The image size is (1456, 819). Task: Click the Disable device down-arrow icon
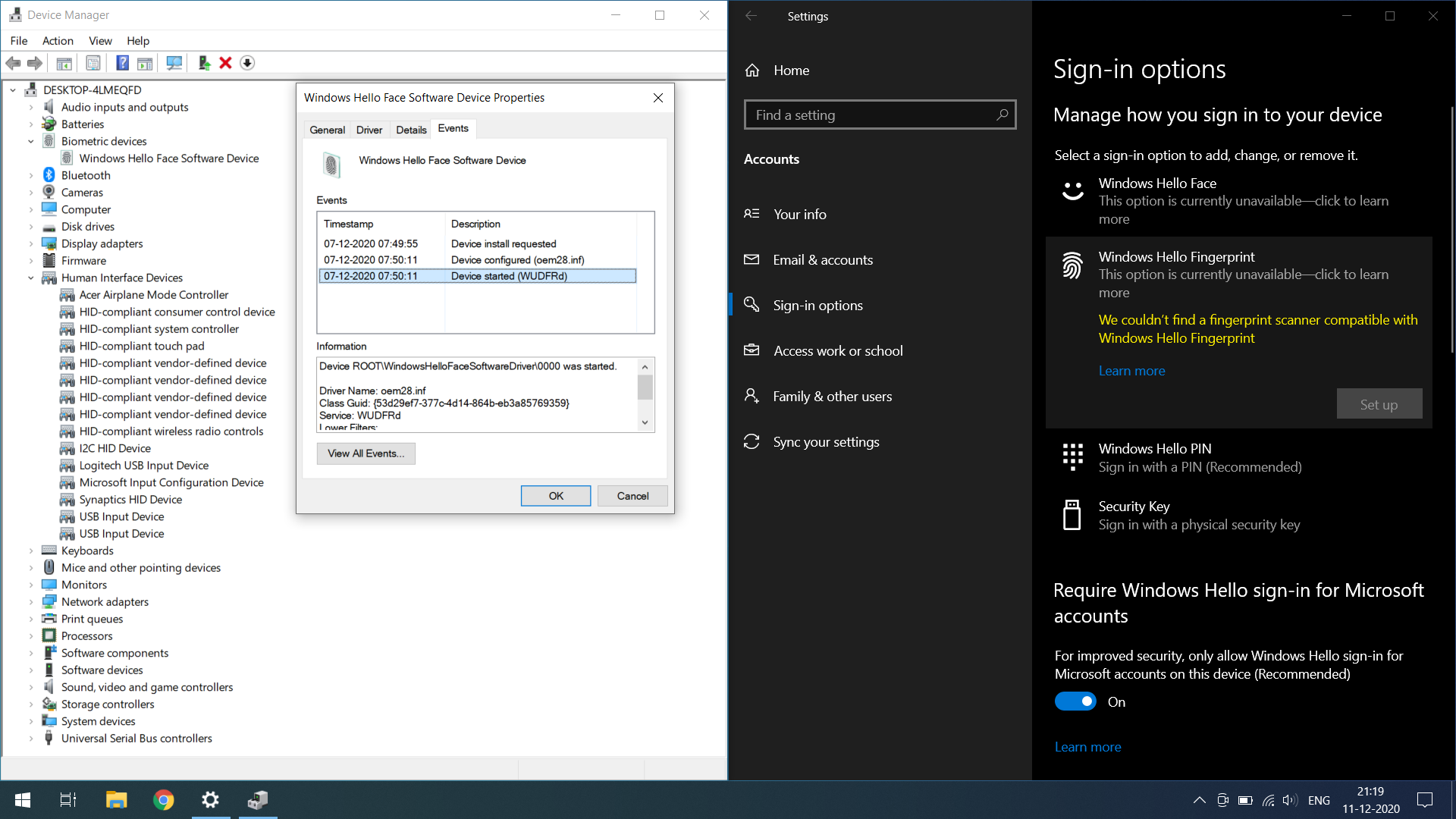click(x=247, y=63)
